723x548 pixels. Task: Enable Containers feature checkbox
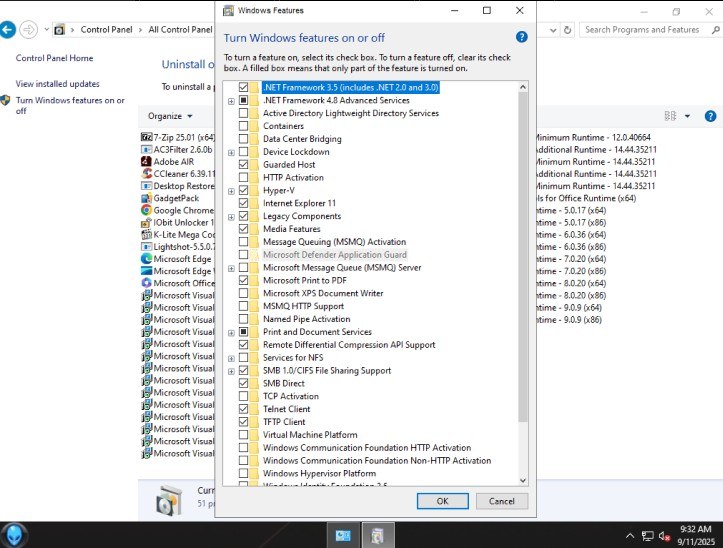coord(243,126)
